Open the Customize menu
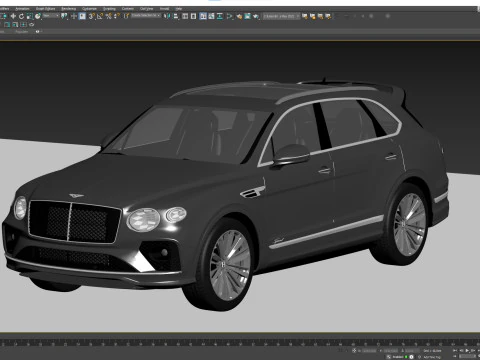480x360 pixels. click(x=89, y=9)
